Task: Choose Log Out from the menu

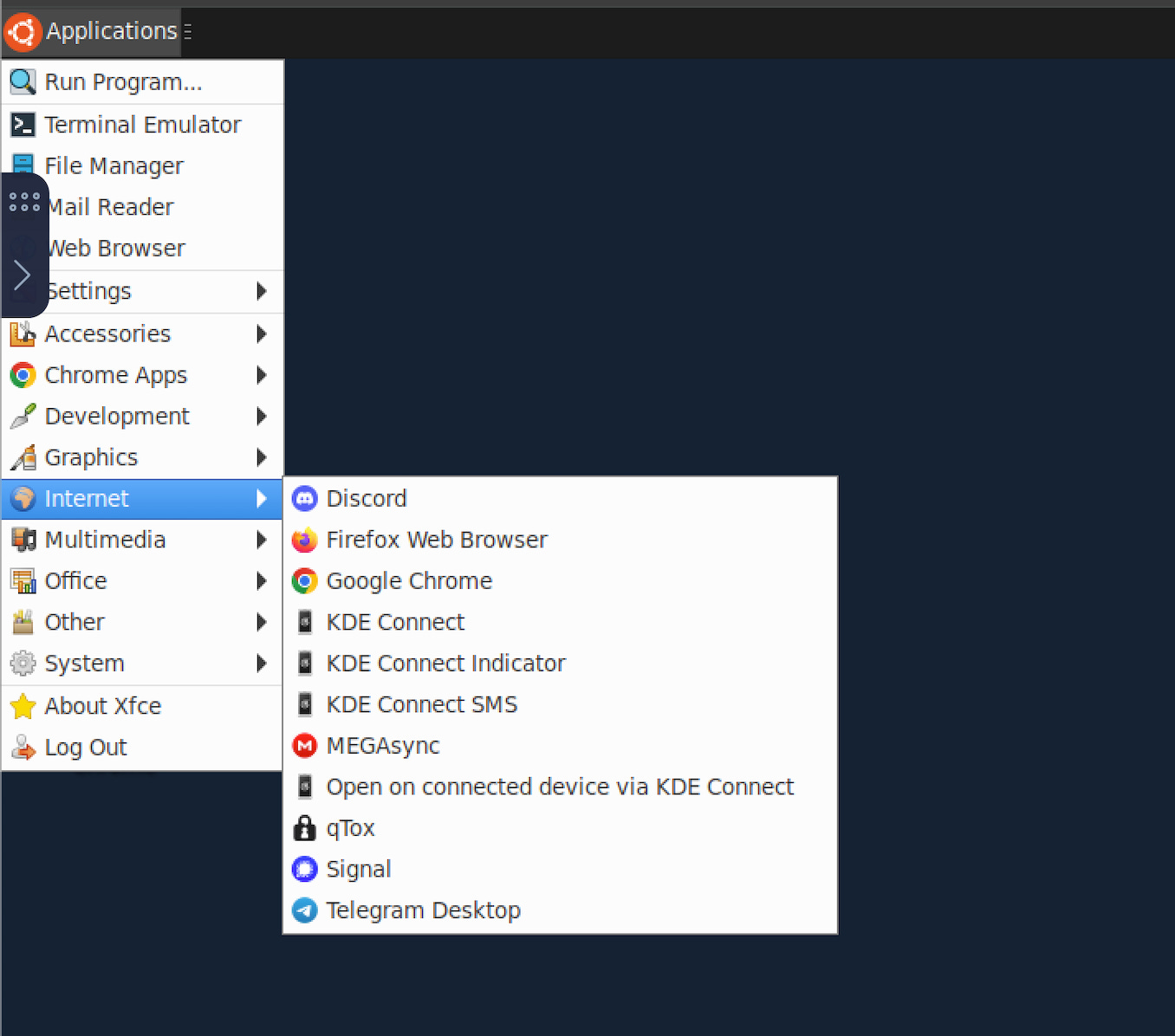Action: 143,748
